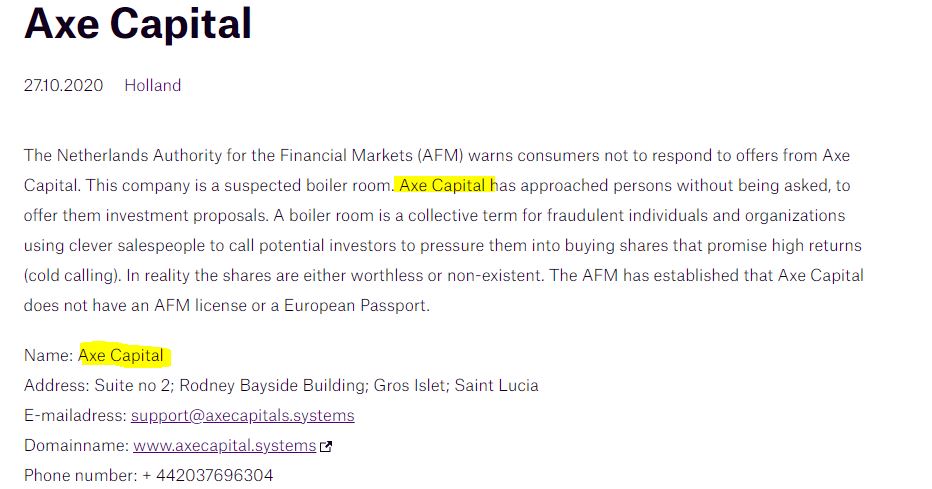Click the support@axecapitals.systems email link
The image size is (932, 489).
click(x=242, y=415)
